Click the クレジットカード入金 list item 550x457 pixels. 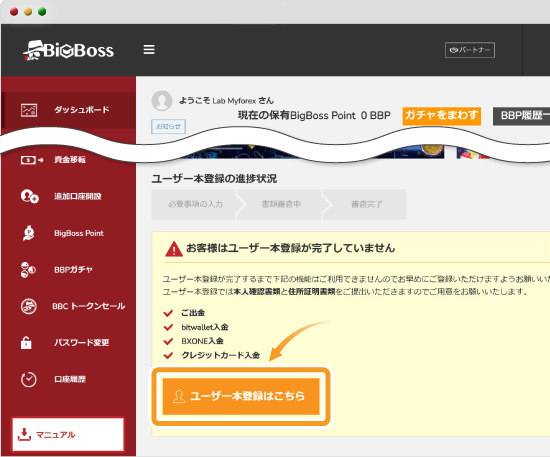(x=220, y=355)
